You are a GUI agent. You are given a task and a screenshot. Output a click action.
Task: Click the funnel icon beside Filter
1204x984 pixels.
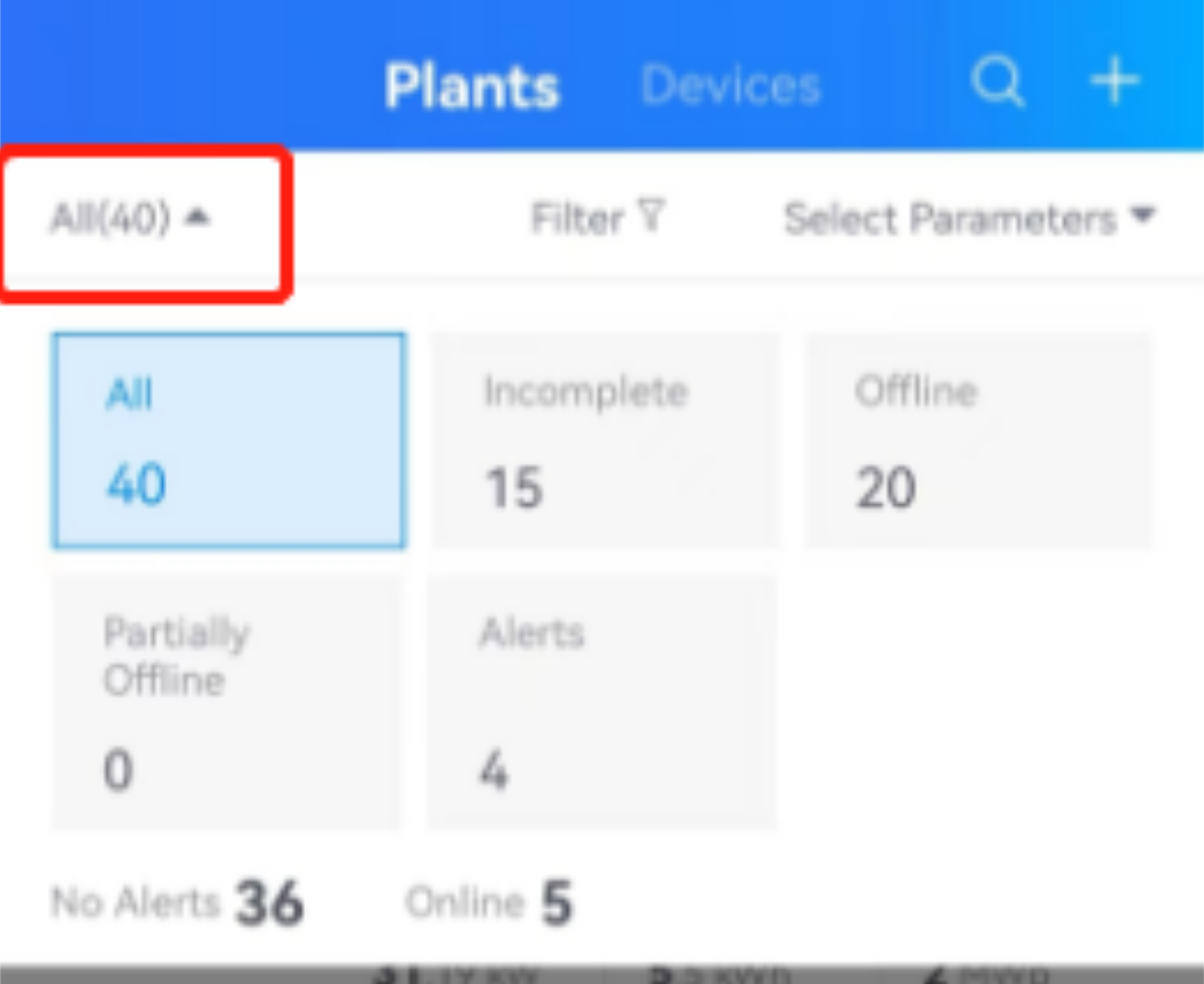(x=652, y=216)
